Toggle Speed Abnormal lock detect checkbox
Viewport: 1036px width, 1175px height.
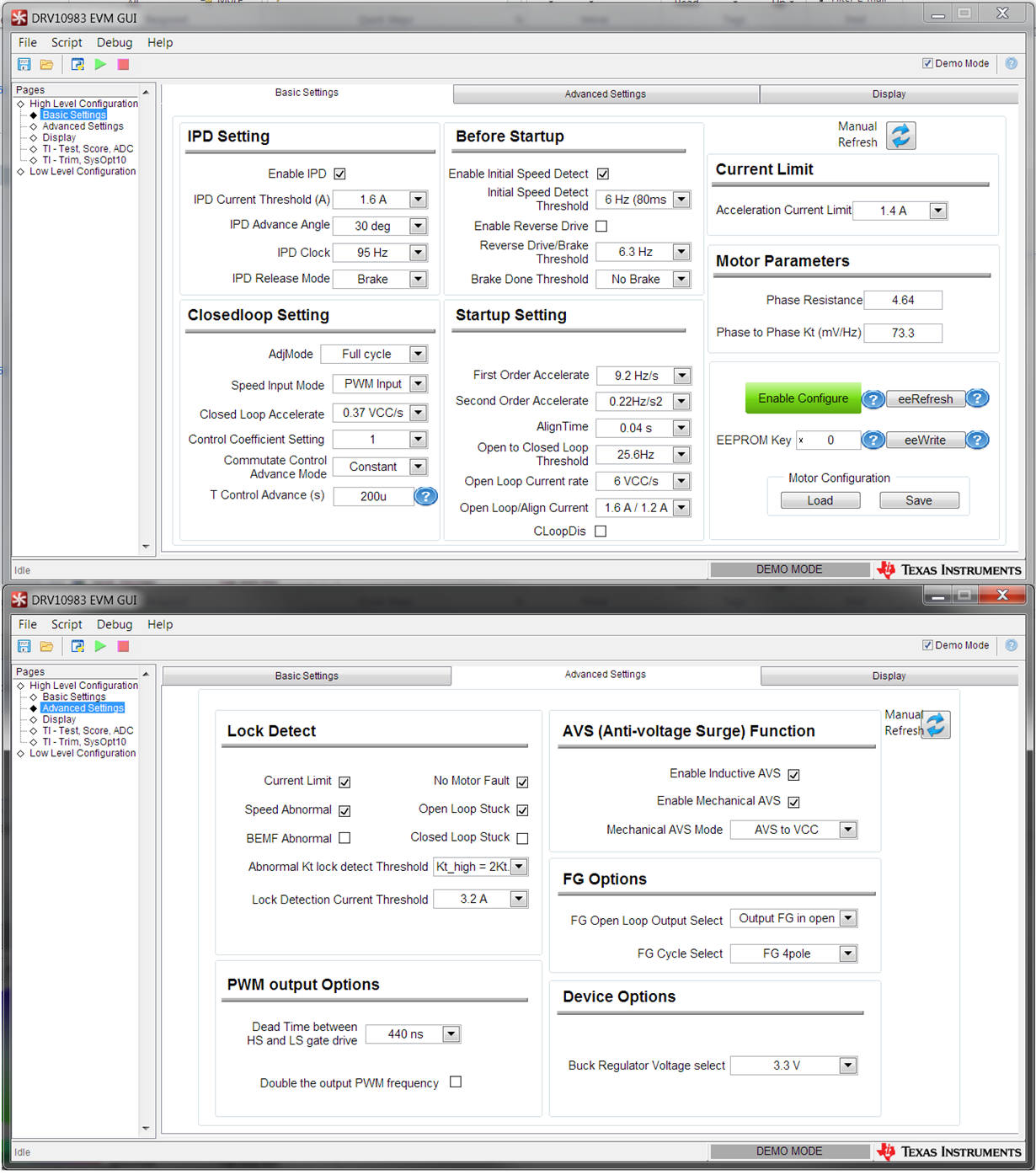[x=344, y=810]
